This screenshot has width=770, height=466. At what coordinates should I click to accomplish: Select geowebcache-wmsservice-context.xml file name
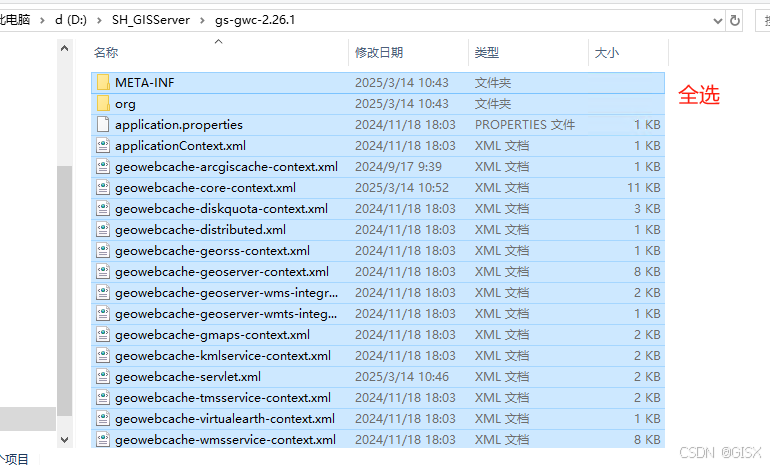[225, 439]
